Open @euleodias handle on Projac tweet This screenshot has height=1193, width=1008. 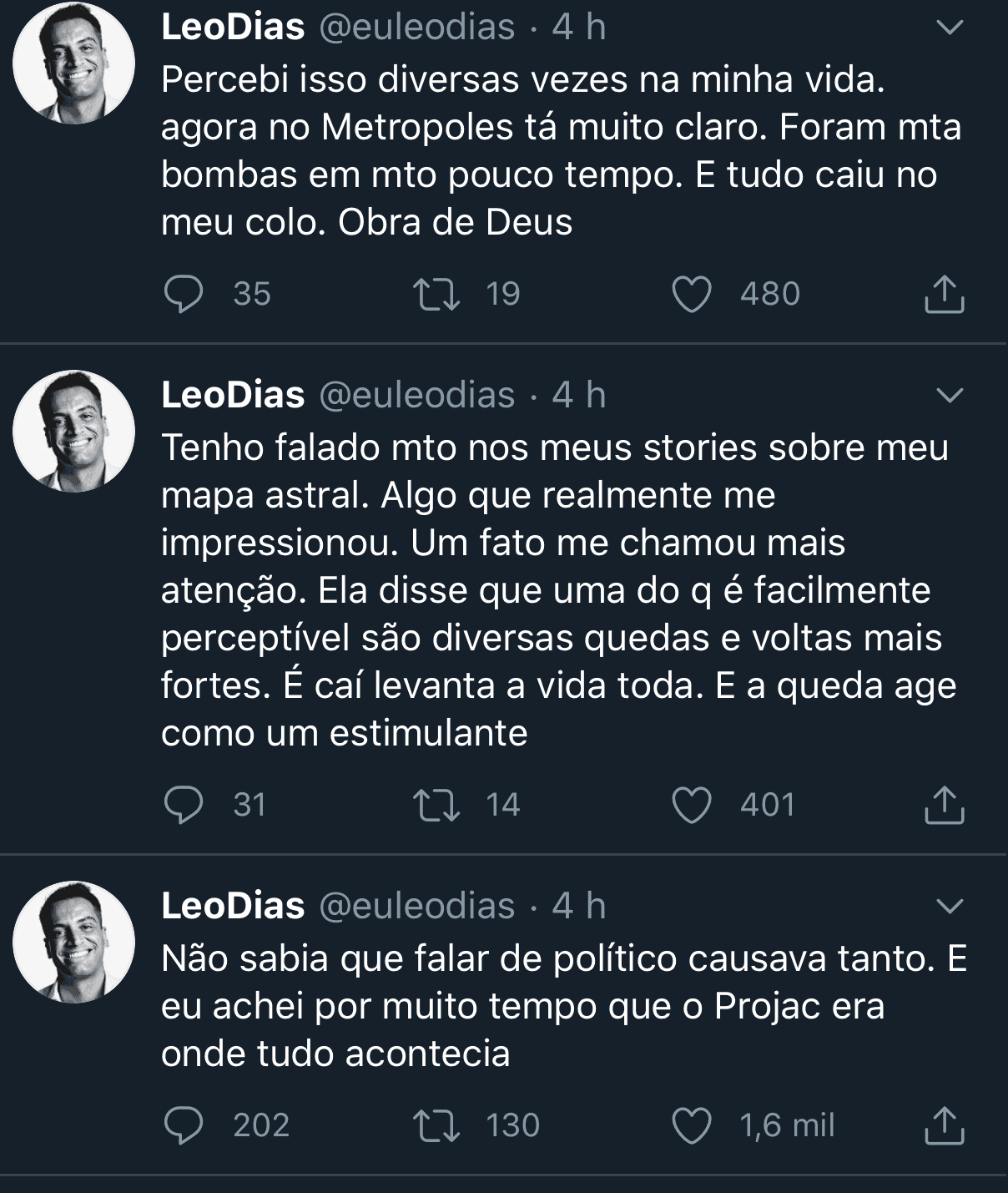[417, 906]
